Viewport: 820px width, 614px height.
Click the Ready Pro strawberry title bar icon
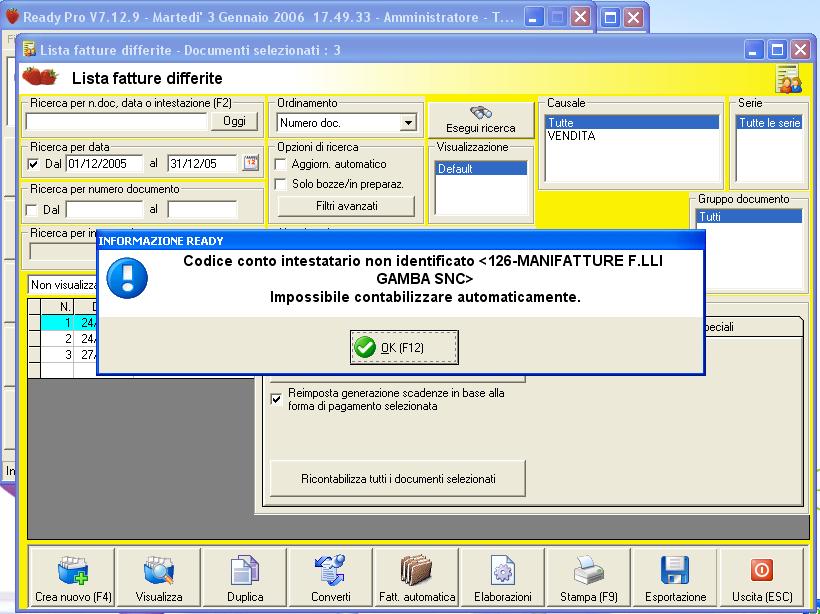pos(12,16)
